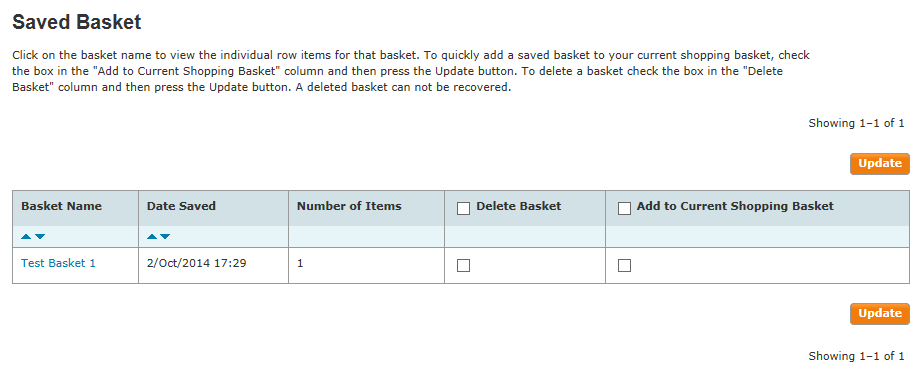Check the Add to Current Shopping Basket header checkbox
Screen dimensions: 920x387
624,209
